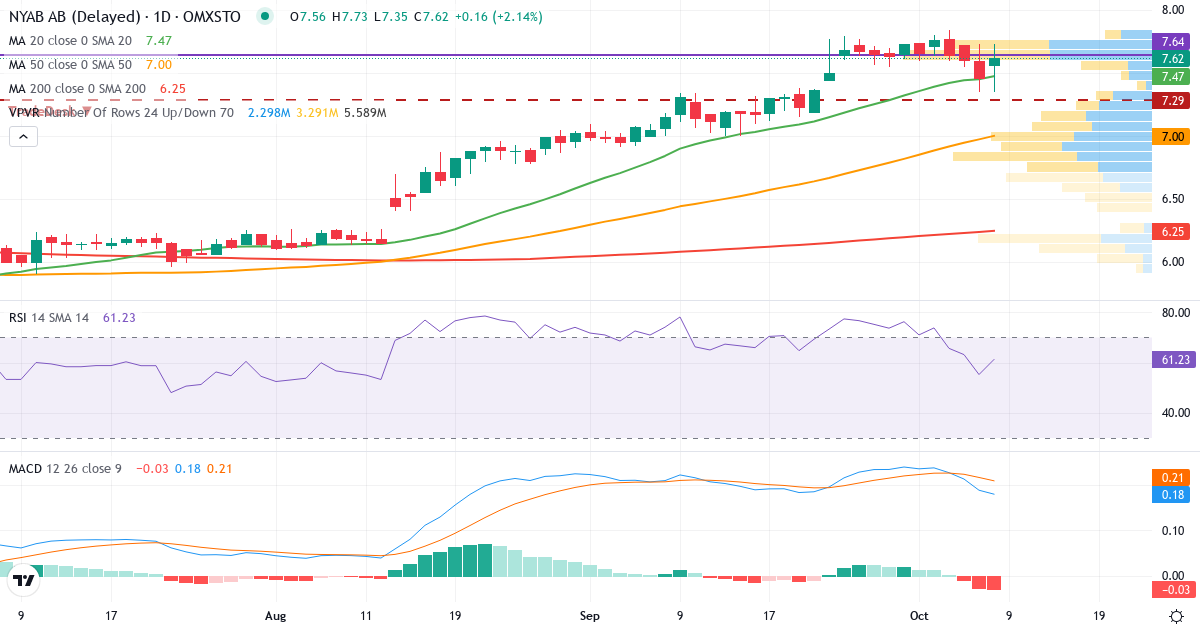Image resolution: width=1200 pixels, height=630 pixels.
Task: Click the 2.298M up volume value
Action: coord(269,113)
